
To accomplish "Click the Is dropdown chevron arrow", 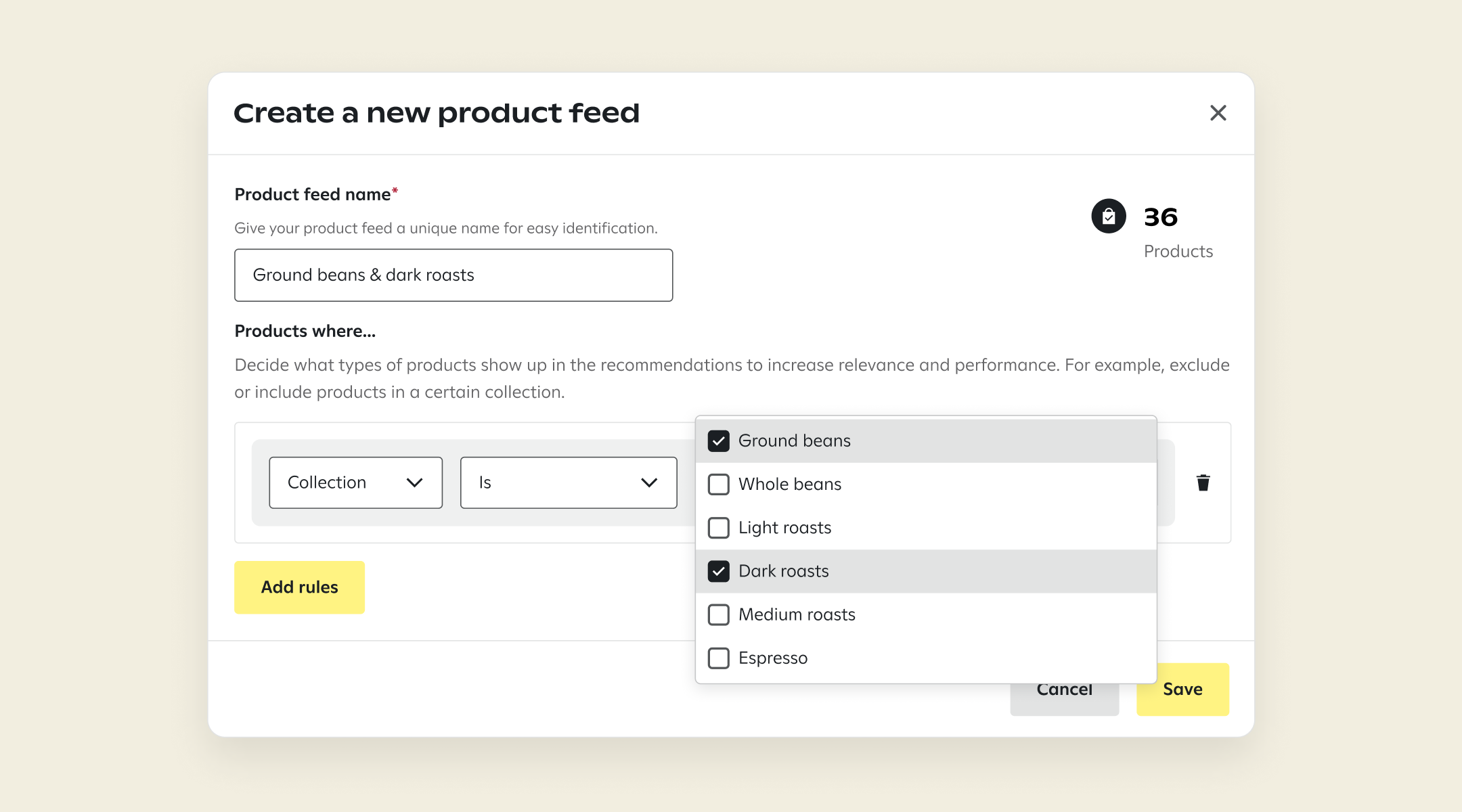I will pyautogui.click(x=648, y=482).
